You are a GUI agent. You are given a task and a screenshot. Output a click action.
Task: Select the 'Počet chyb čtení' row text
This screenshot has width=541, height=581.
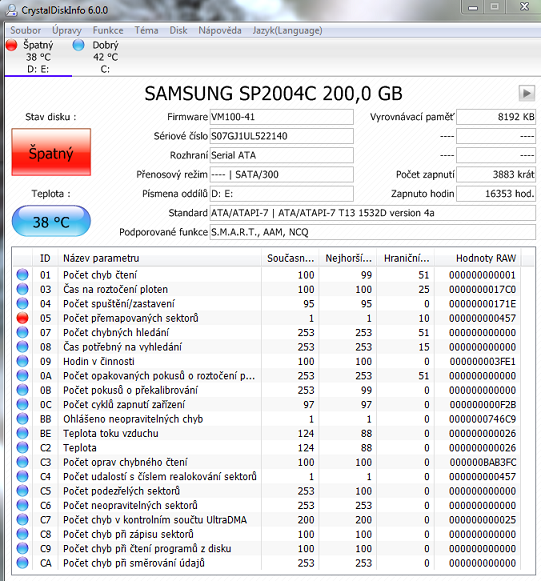coord(100,275)
